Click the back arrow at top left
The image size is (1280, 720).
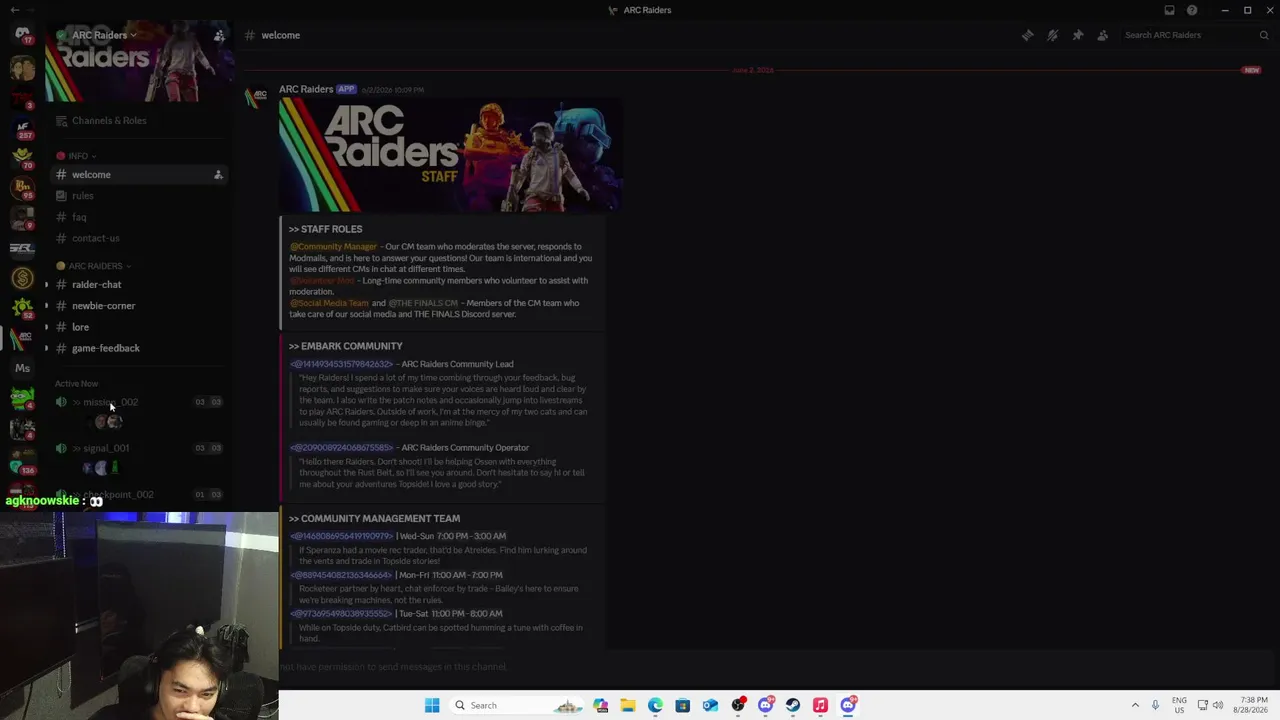pyautogui.click(x=14, y=10)
